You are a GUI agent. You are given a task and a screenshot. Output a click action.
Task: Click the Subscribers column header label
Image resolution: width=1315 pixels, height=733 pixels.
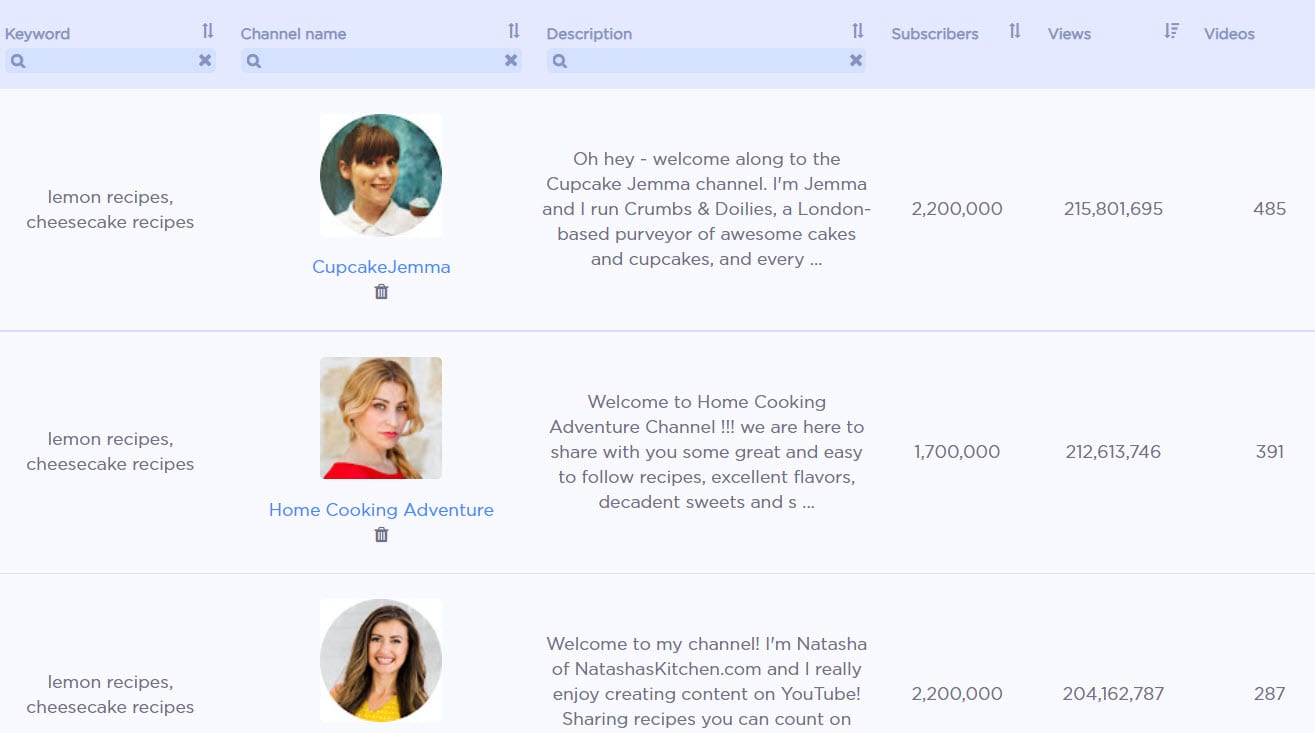[x=935, y=33]
